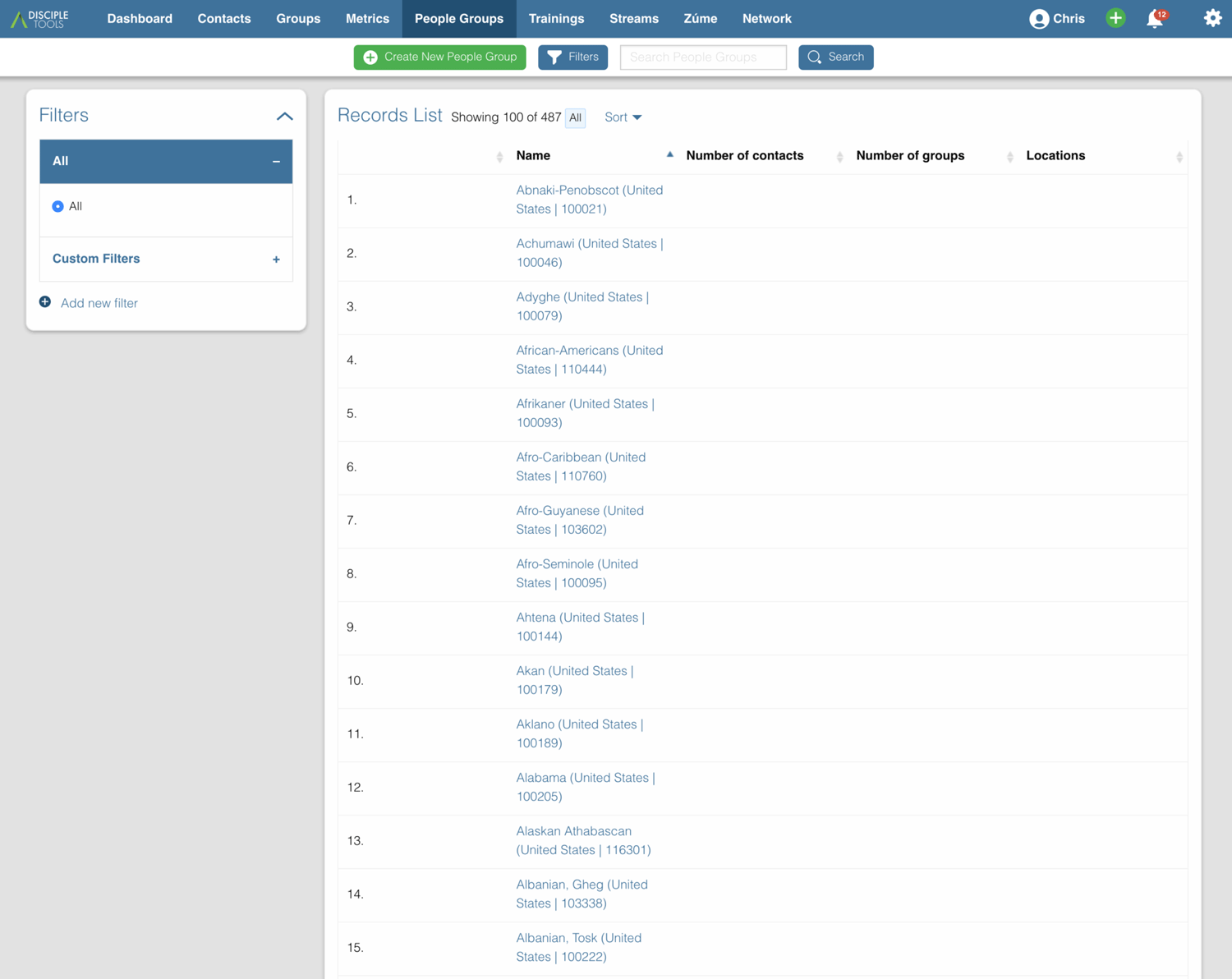Go to Dashboard tab
The width and height of the screenshot is (1232, 979).
point(140,18)
